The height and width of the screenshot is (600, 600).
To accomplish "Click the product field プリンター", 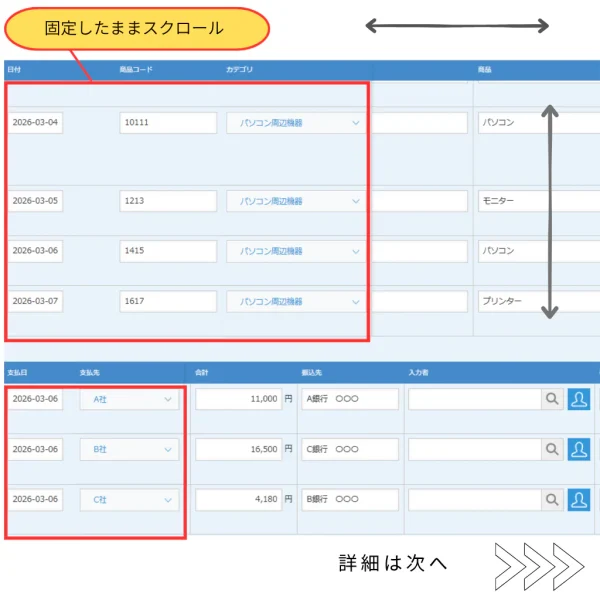I will (x=539, y=302).
